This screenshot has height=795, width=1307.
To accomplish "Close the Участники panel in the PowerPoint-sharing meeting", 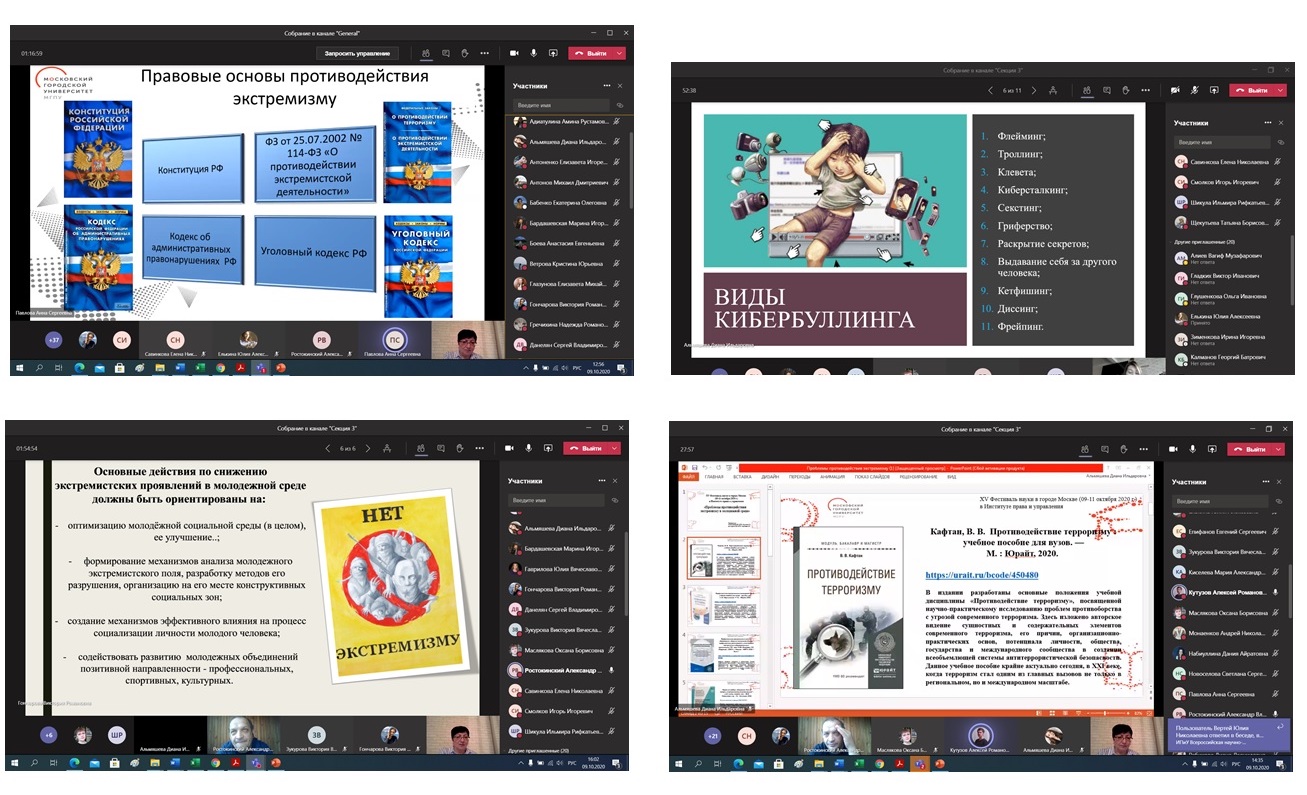I will click(1281, 481).
